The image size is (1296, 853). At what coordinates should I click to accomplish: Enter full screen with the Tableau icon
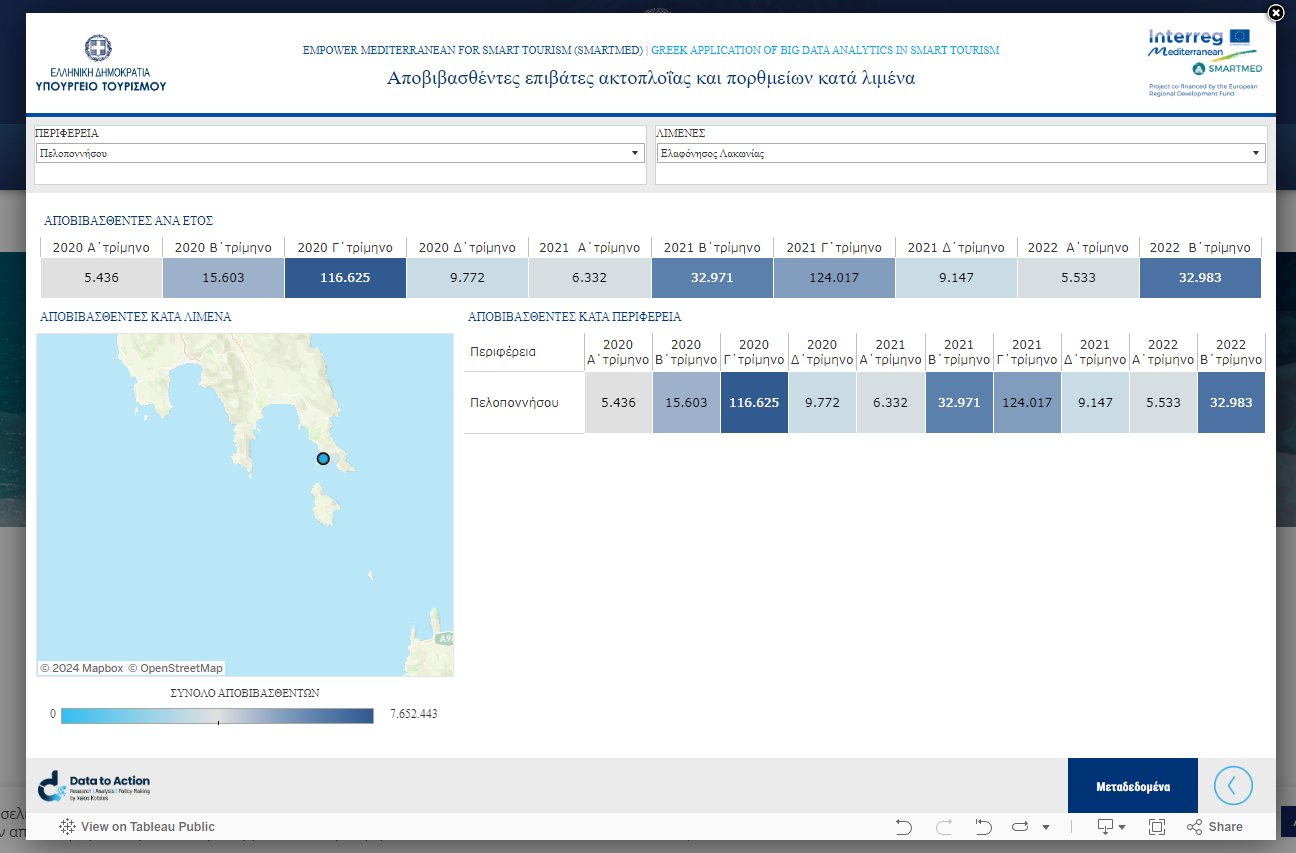1157,827
